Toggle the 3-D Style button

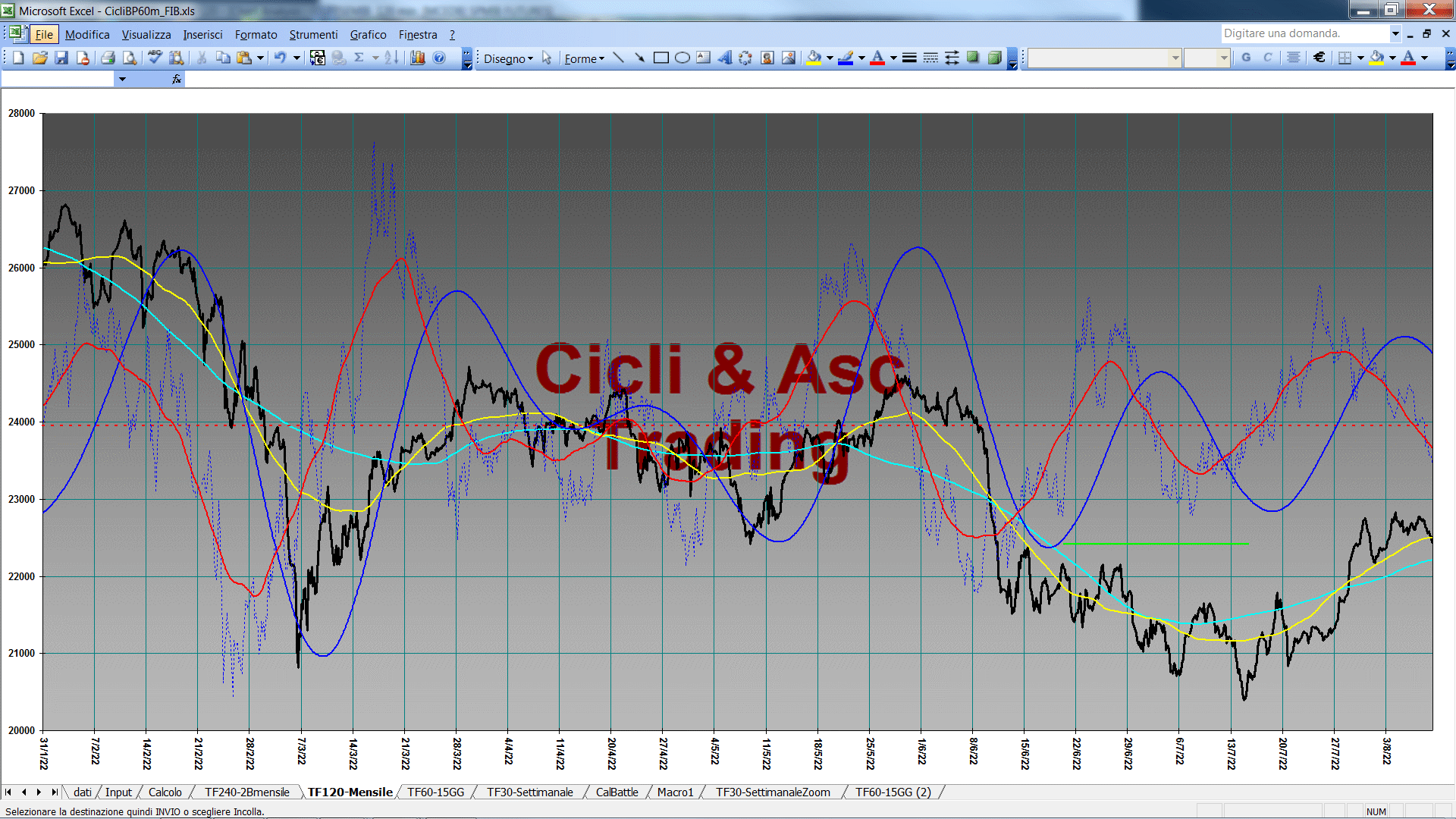click(994, 58)
